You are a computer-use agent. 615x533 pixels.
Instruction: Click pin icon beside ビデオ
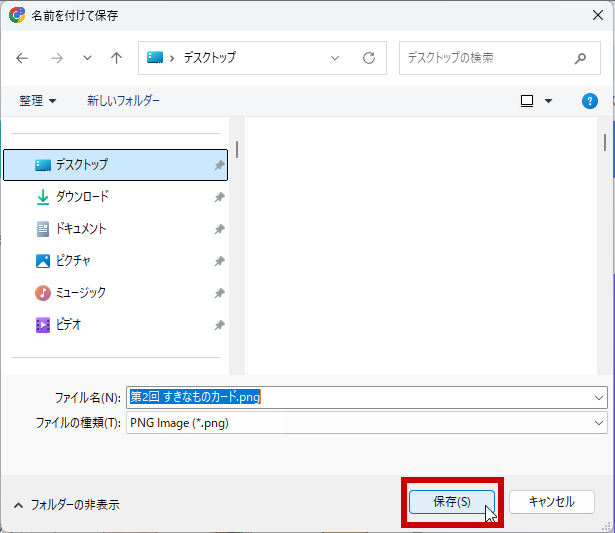click(x=219, y=325)
